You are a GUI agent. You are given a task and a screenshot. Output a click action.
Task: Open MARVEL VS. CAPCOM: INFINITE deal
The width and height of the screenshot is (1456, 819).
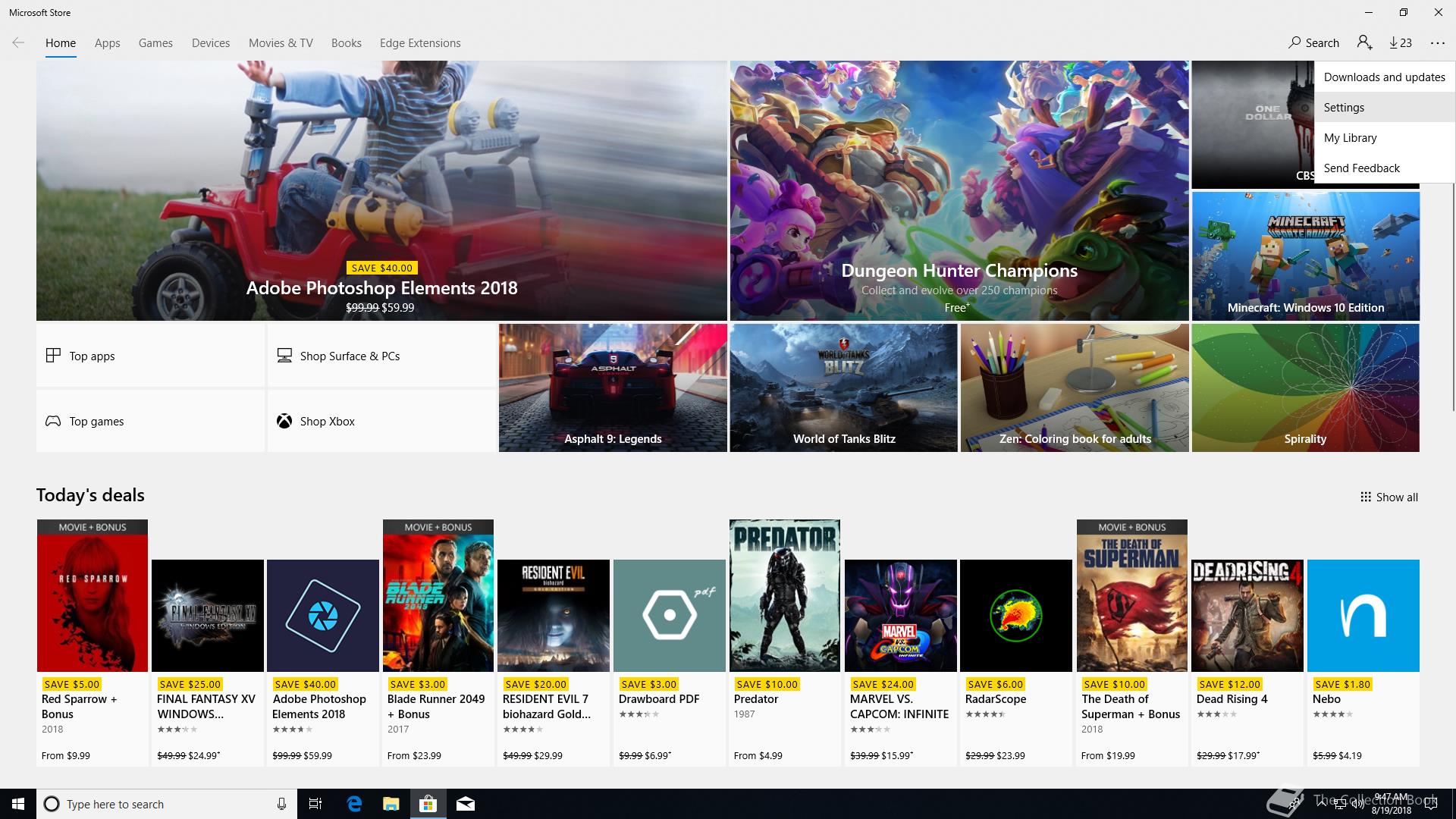pos(901,662)
